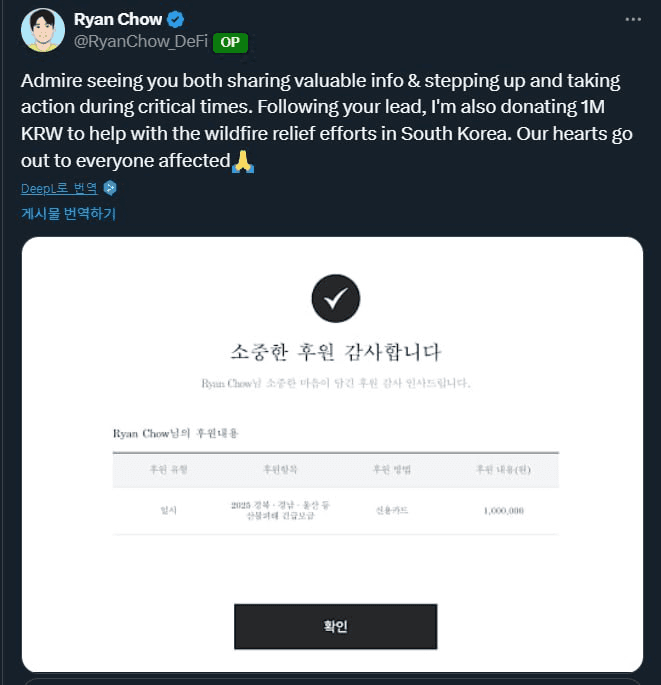Select the 신용카드 payment method cell
This screenshot has width=661, height=685.
390,510
